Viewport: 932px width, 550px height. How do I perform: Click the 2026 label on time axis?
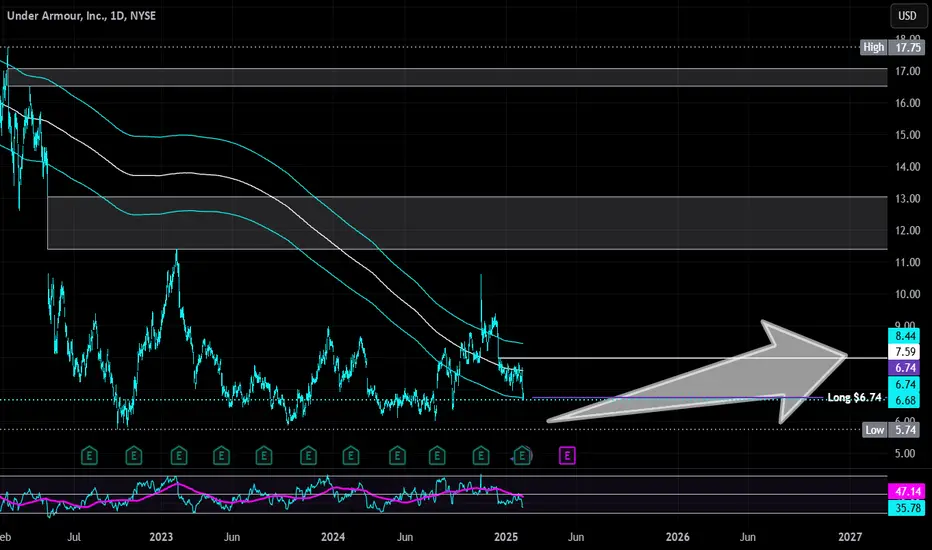click(x=678, y=537)
